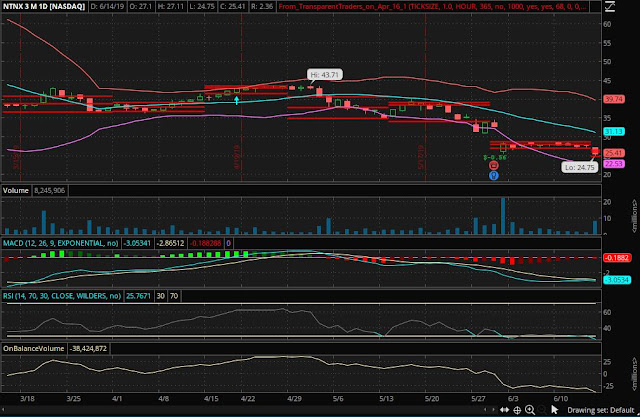Click the D: 6/14/19 date field

(107, 7)
